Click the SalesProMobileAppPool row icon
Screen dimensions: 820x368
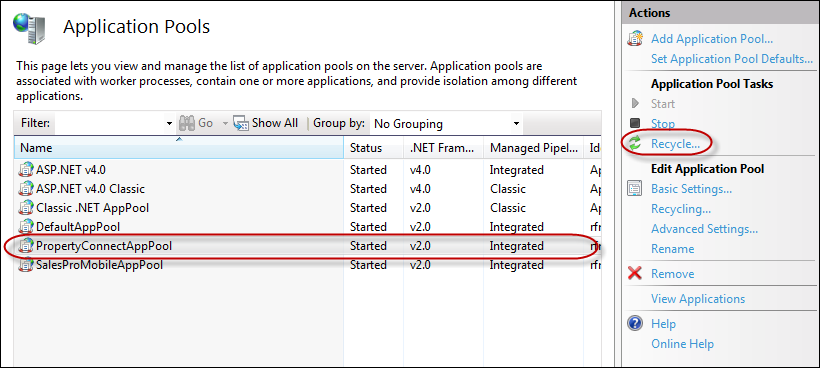point(26,265)
